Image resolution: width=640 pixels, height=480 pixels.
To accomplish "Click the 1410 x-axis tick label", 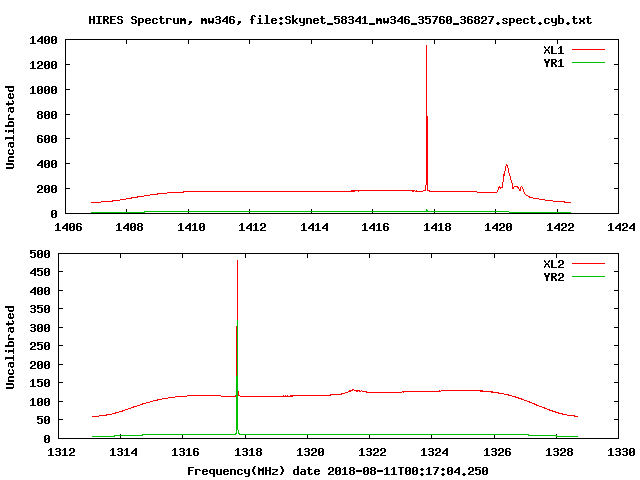I will [x=191, y=227].
